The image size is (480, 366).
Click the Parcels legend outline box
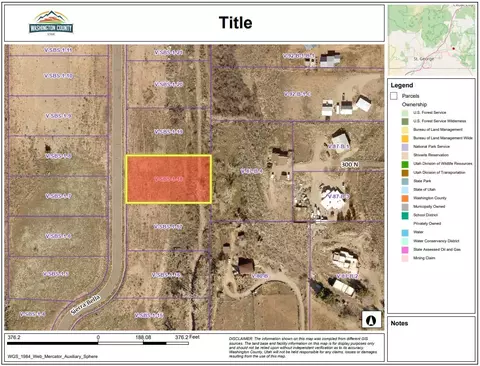coord(394,96)
